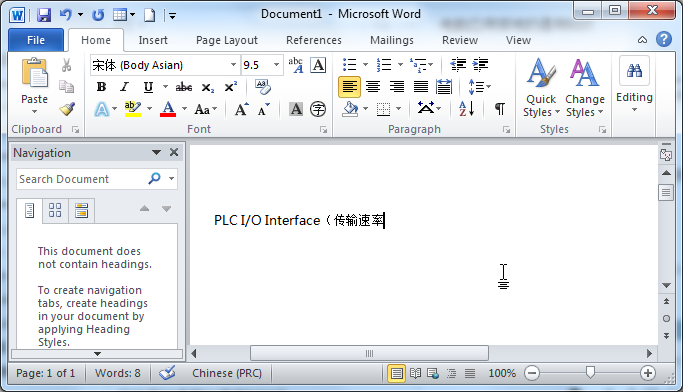Insert Enclosed Characters icon
Image resolution: width=683 pixels, height=392 pixels.
pyautogui.click(x=318, y=109)
